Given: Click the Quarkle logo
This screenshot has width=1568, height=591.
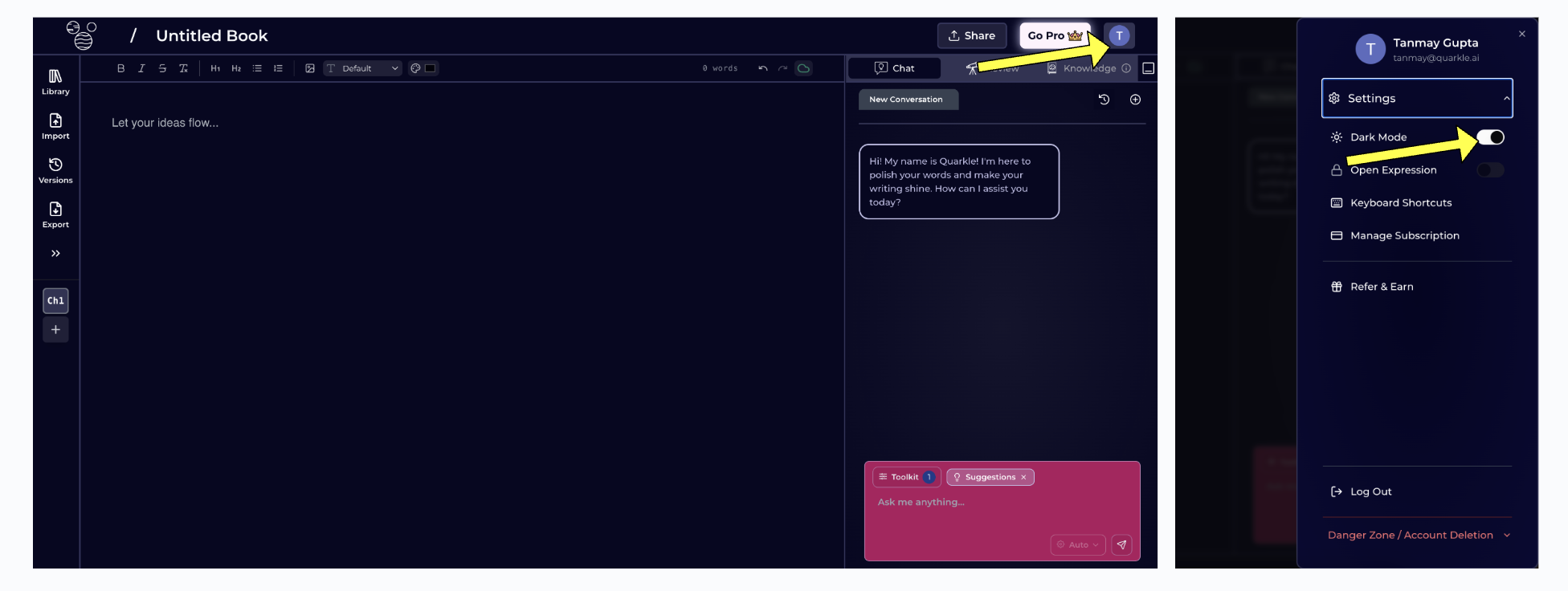Looking at the screenshot, I should point(81,35).
